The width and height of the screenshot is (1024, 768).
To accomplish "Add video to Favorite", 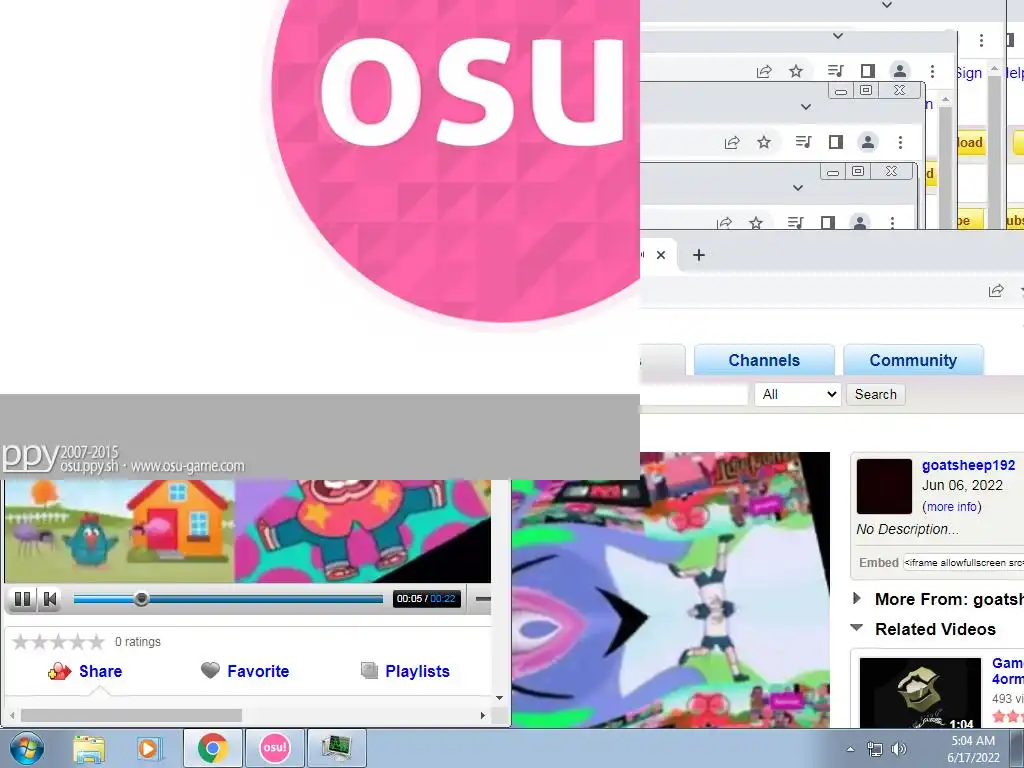I will click(258, 671).
